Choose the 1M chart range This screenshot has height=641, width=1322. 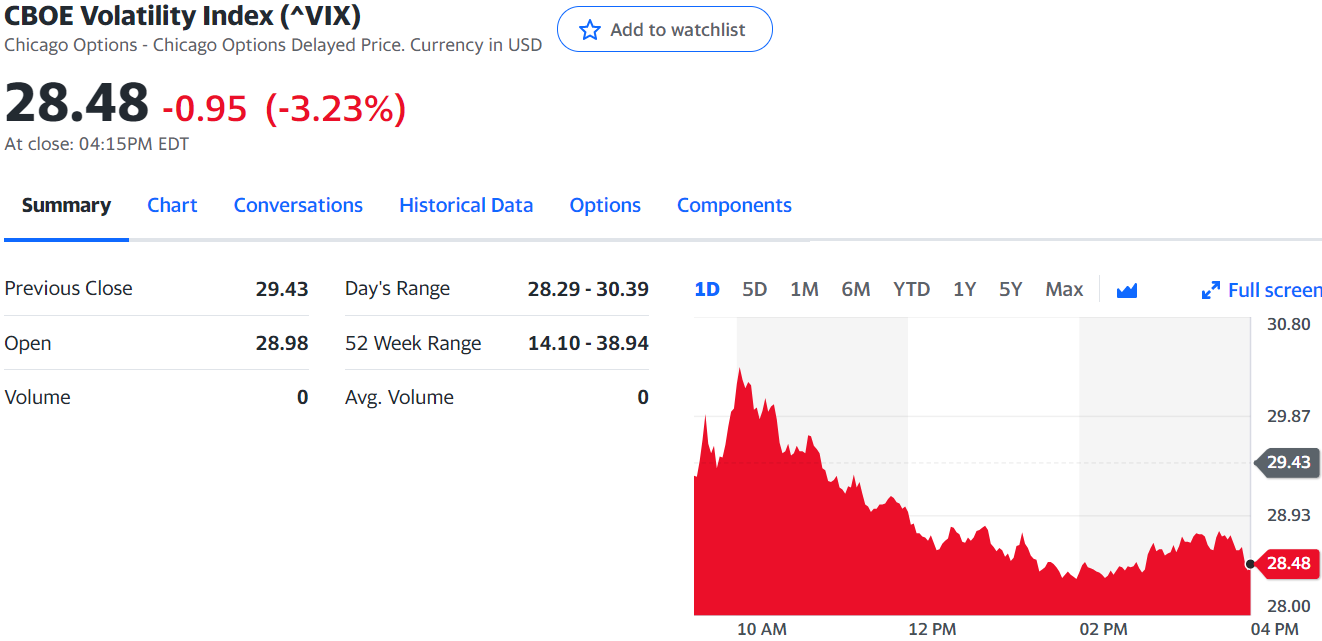coord(804,289)
